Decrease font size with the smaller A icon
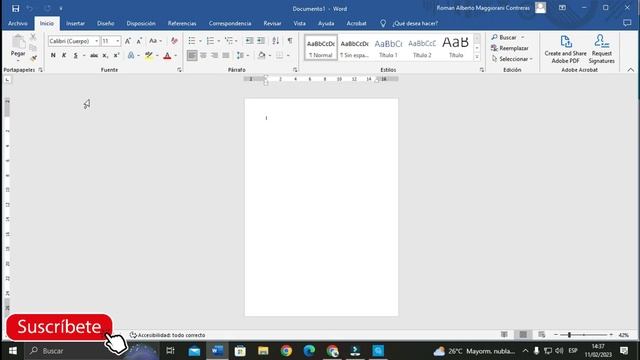Viewport: 640px width, 360px height. [x=139, y=41]
